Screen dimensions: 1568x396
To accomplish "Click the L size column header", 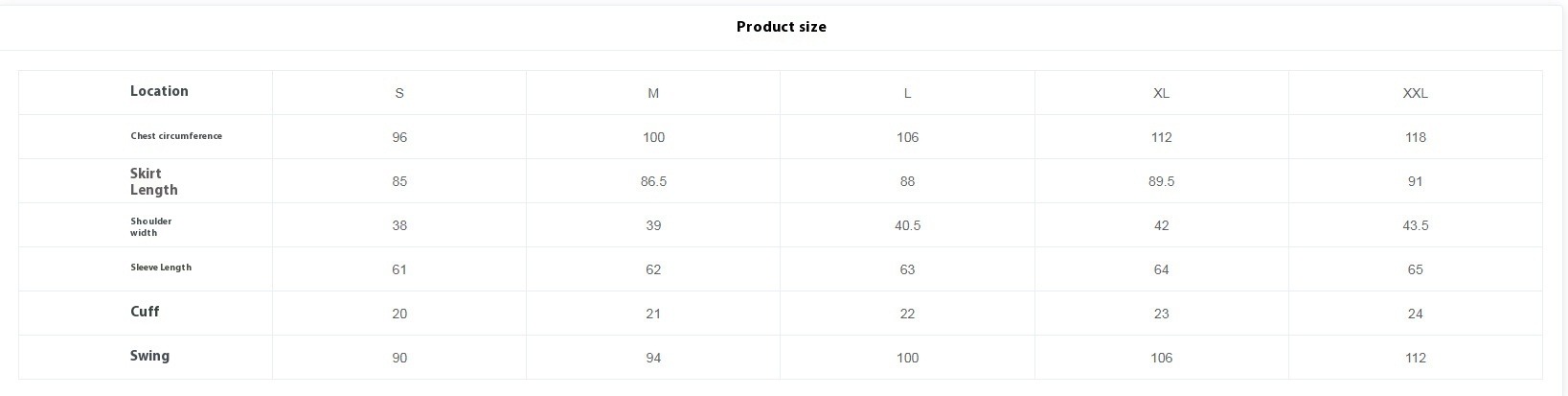I will pyautogui.click(x=907, y=93).
